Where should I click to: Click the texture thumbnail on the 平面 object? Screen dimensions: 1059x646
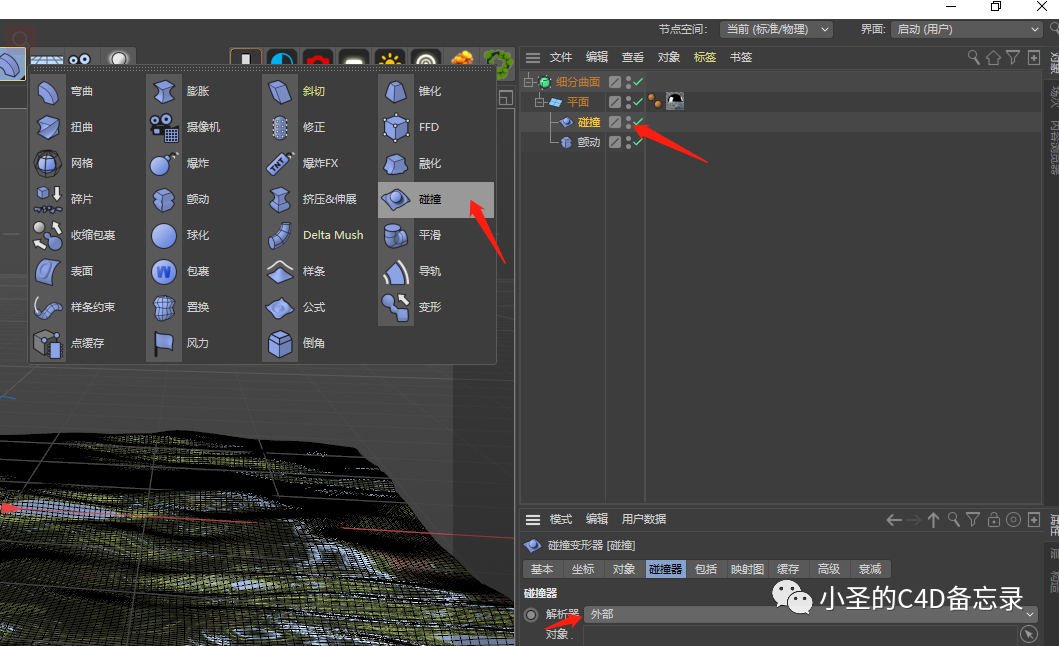click(x=674, y=100)
